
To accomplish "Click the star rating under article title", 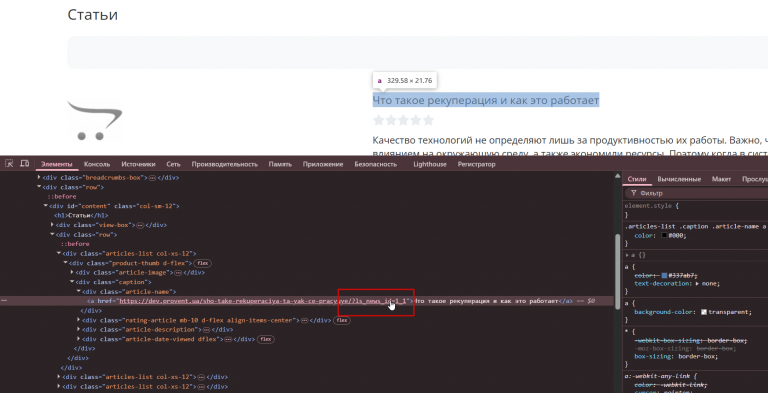I will [x=403, y=120].
